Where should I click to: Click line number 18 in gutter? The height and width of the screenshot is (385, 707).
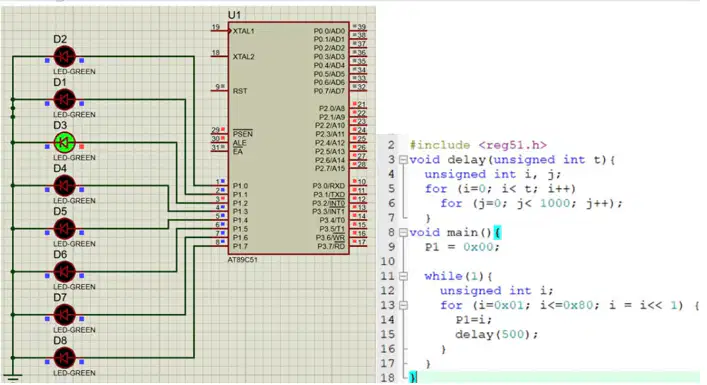[x=388, y=378]
